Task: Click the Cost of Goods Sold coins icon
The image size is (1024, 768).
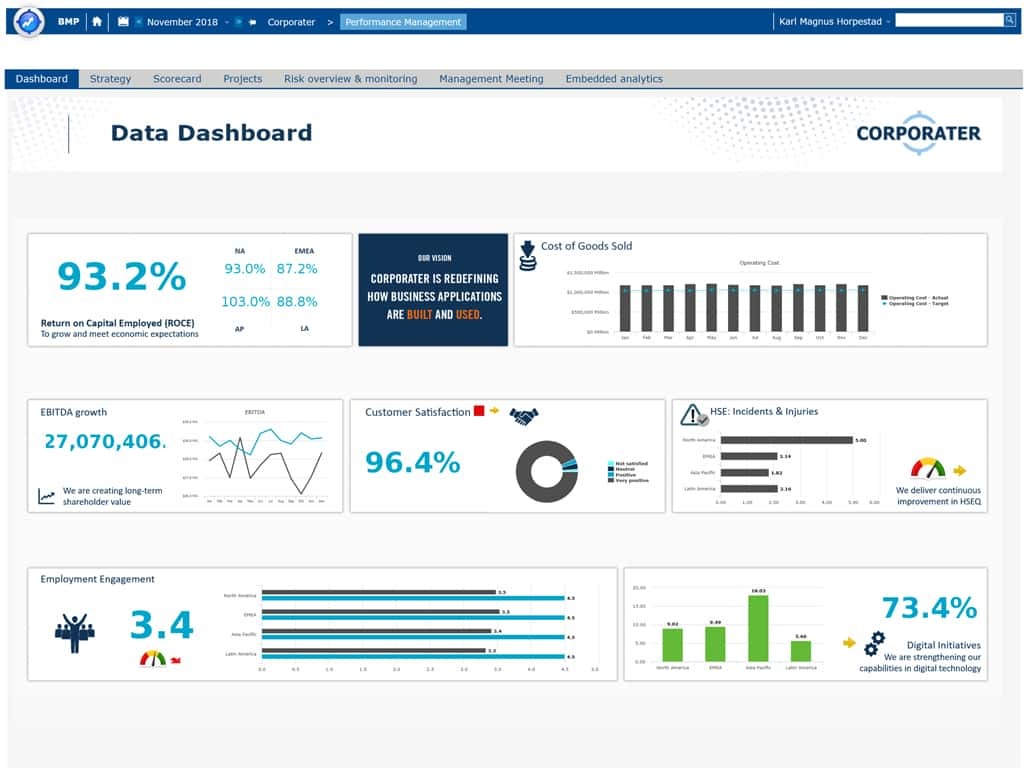Action: coord(527,256)
